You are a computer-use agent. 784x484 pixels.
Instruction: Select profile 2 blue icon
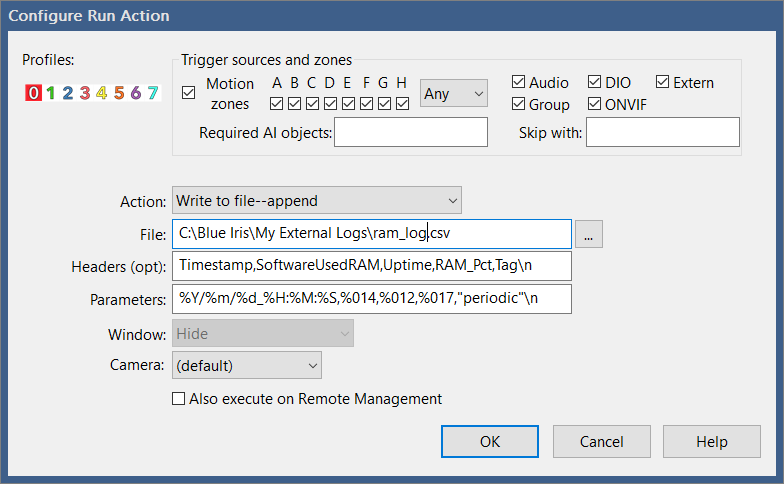click(x=68, y=92)
